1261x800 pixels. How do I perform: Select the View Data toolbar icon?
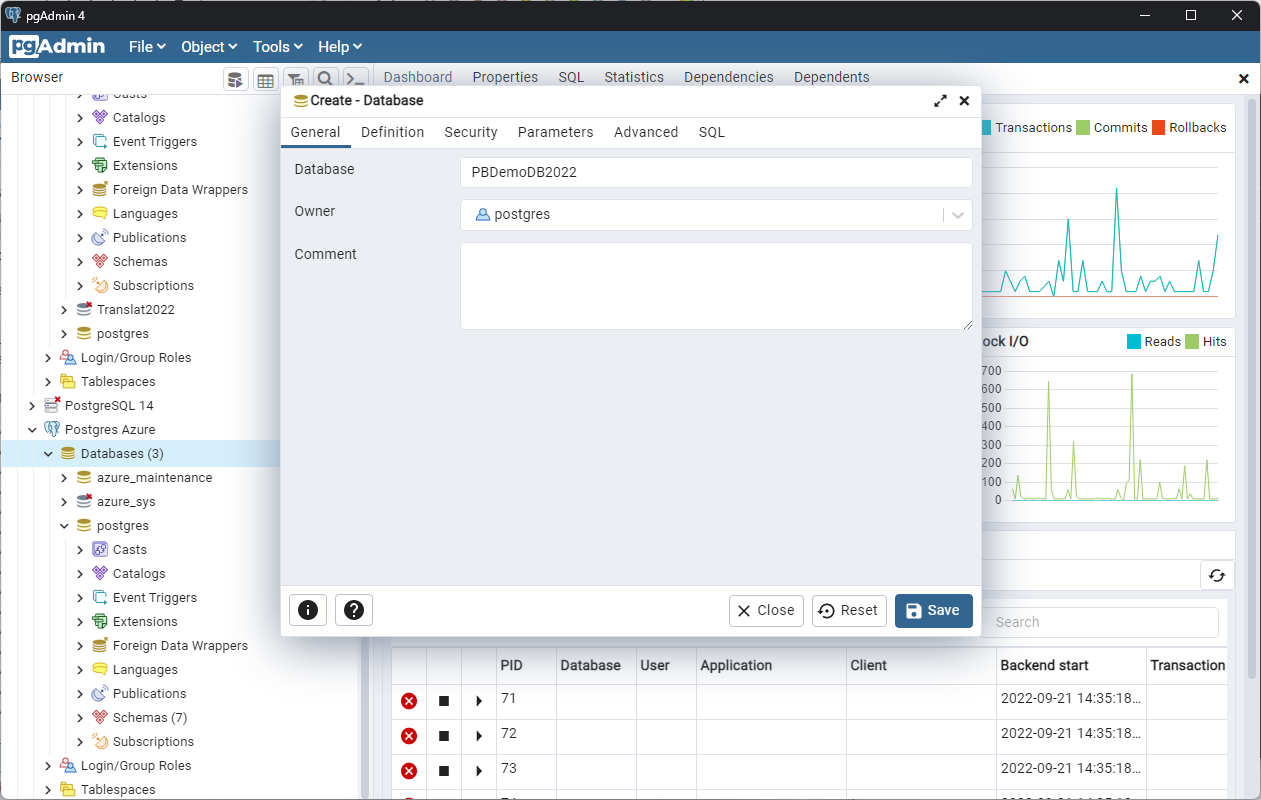click(265, 78)
